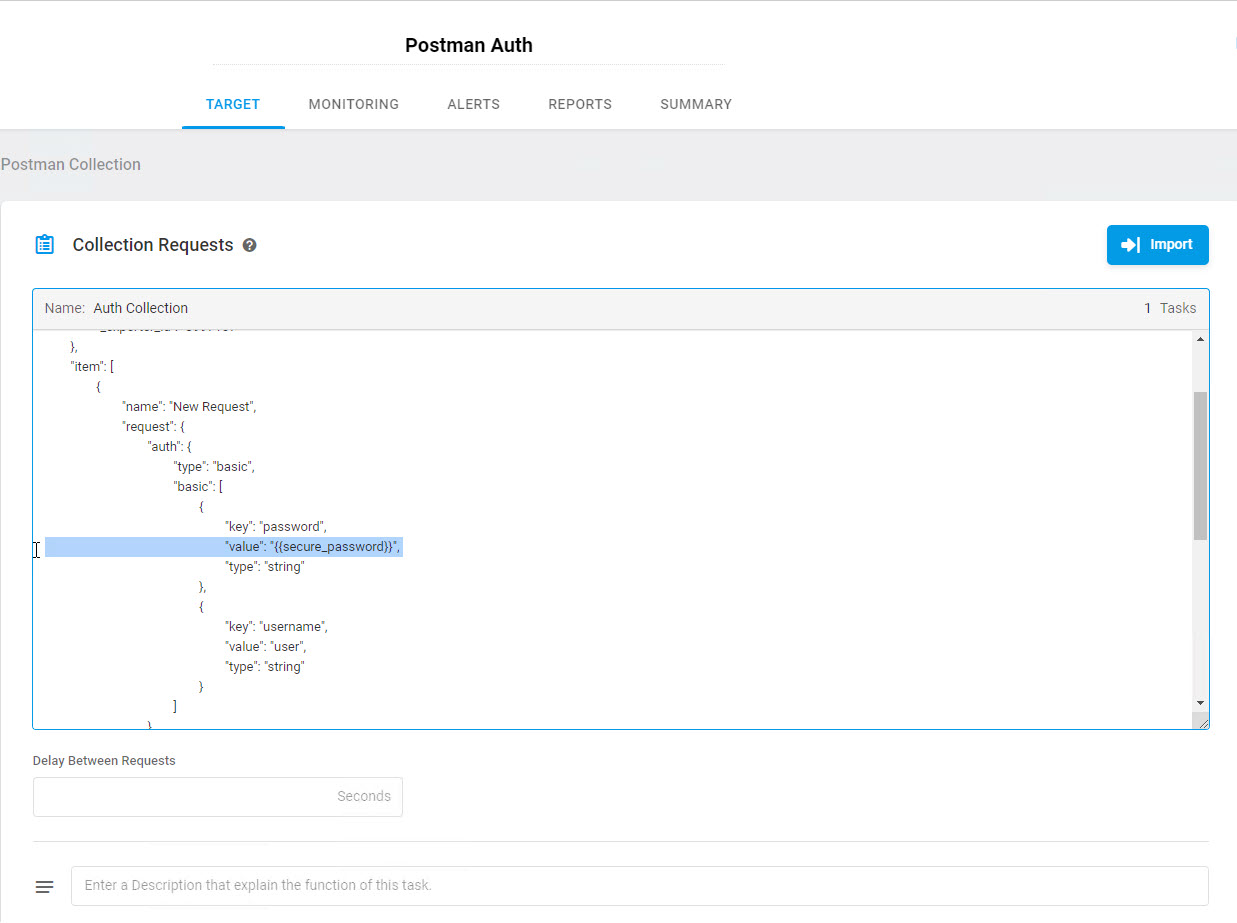This screenshot has height=923, width=1237.
Task: Click the Import button
Action: coord(1157,244)
